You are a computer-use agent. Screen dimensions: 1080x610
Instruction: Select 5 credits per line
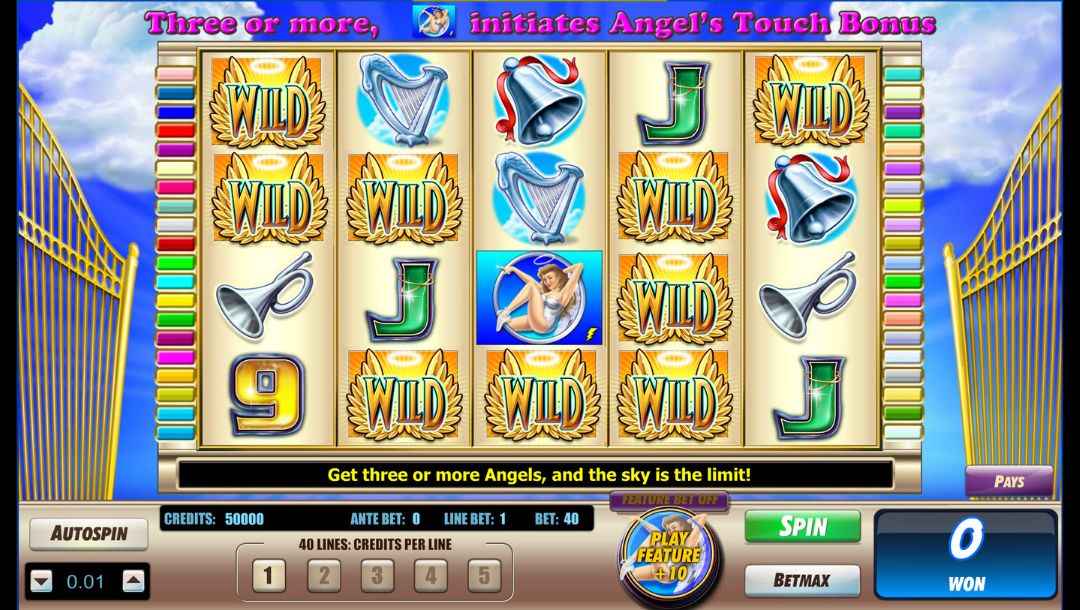(x=484, y=575)
